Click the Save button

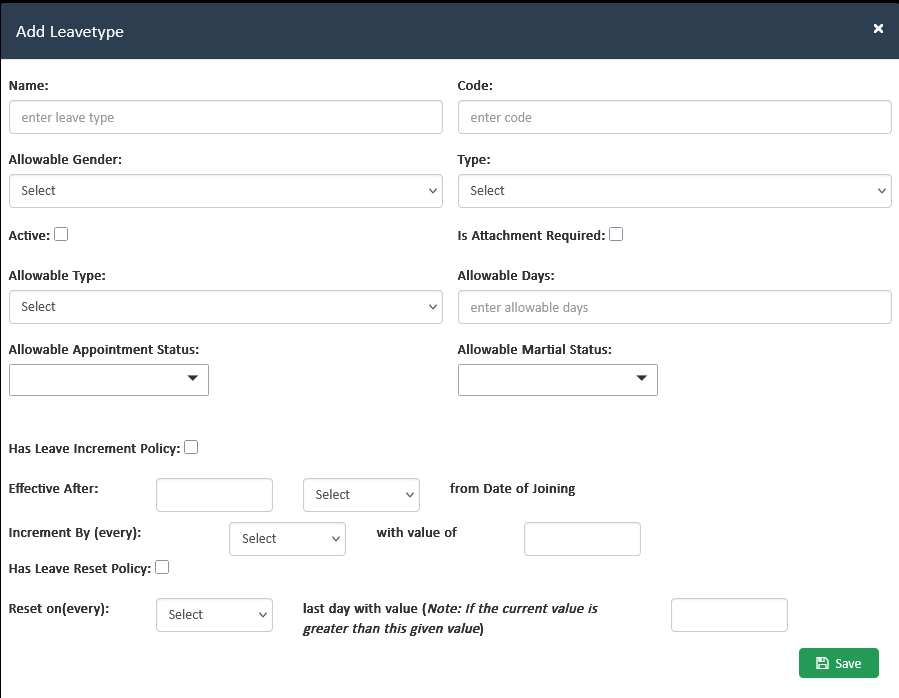tap(838, 663)
